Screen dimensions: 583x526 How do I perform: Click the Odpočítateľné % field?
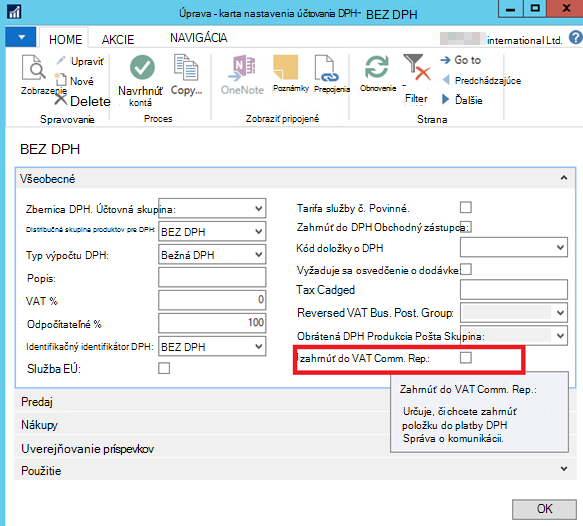click(x=212, y=323)
